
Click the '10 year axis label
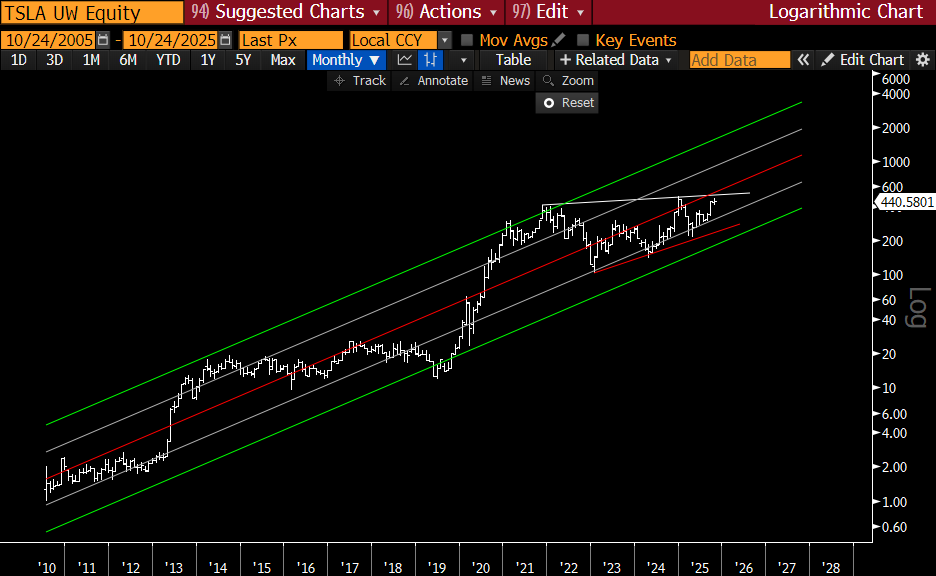pos(47,568)
